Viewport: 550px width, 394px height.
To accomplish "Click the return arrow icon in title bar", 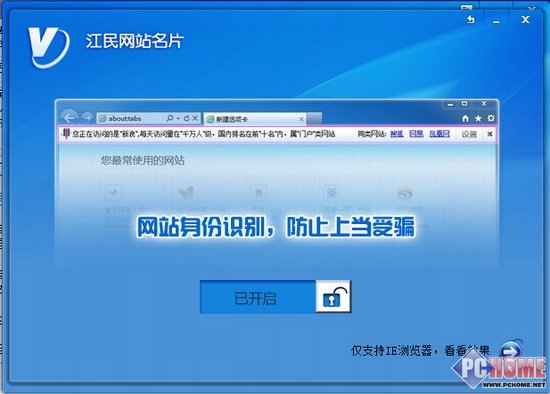I will click(x=471, y=19).
